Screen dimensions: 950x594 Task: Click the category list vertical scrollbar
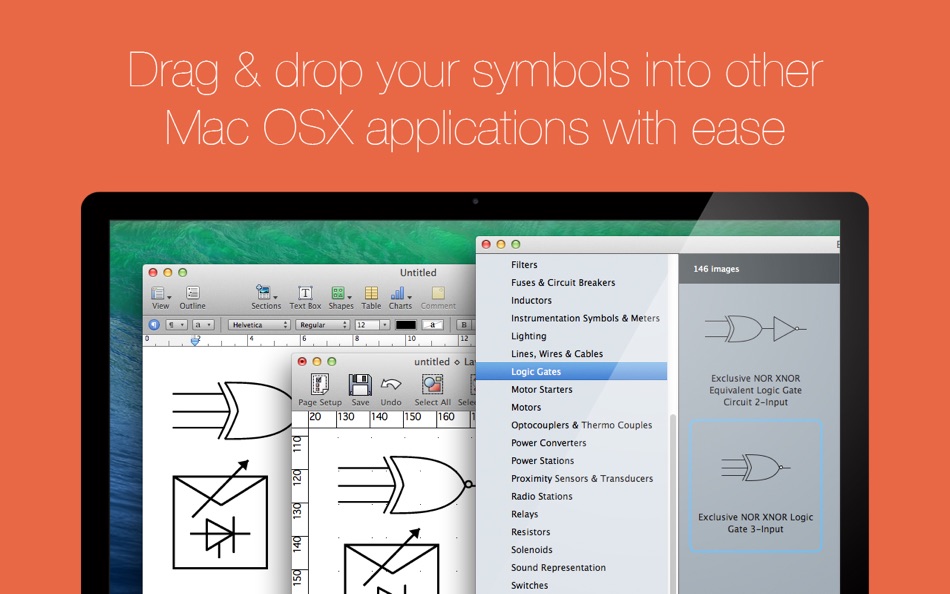click(672, 503)
